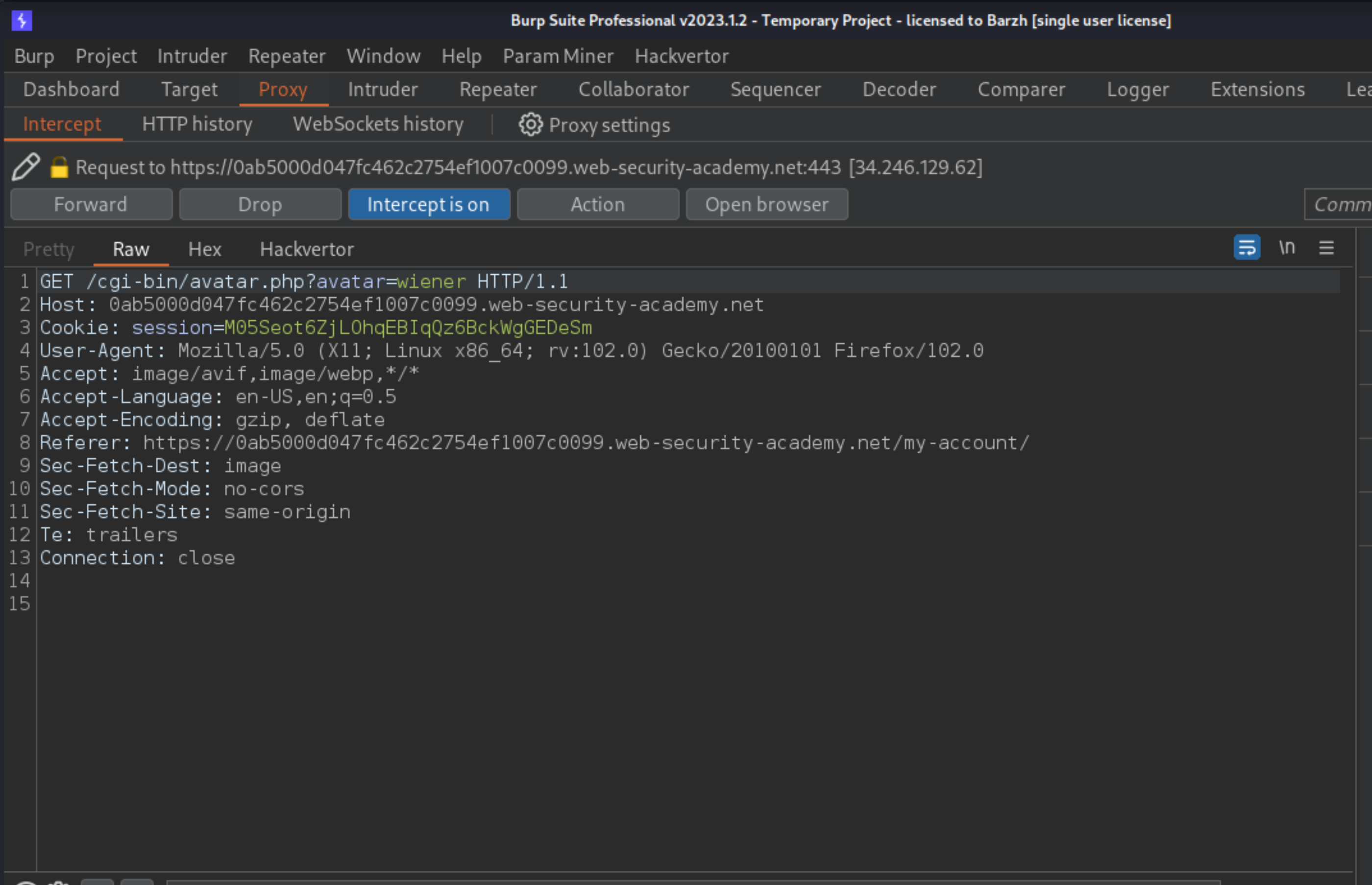Click the Burp Suite lightning logo icon

point(22,21)
